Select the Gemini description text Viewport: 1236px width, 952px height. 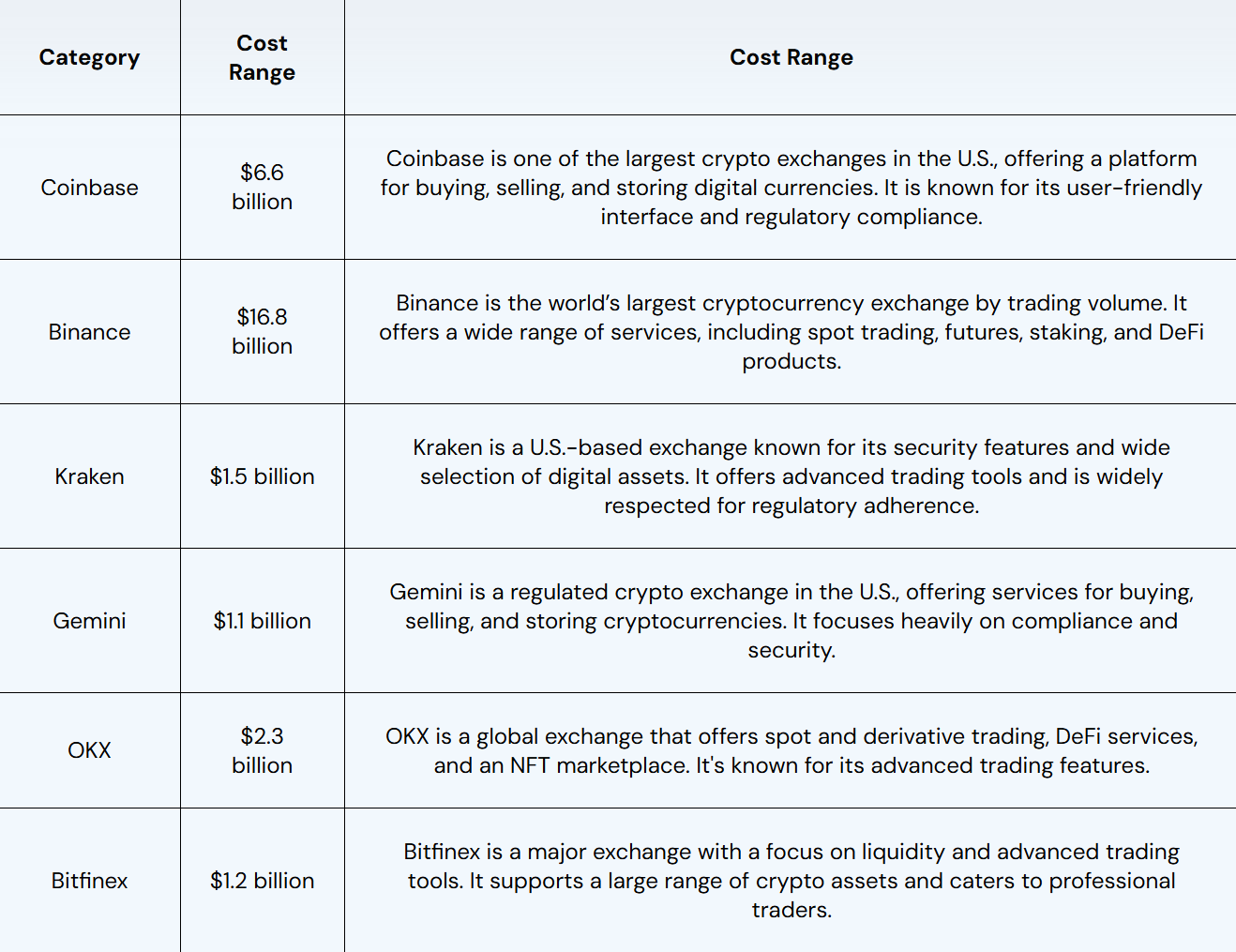click(791, 621)
